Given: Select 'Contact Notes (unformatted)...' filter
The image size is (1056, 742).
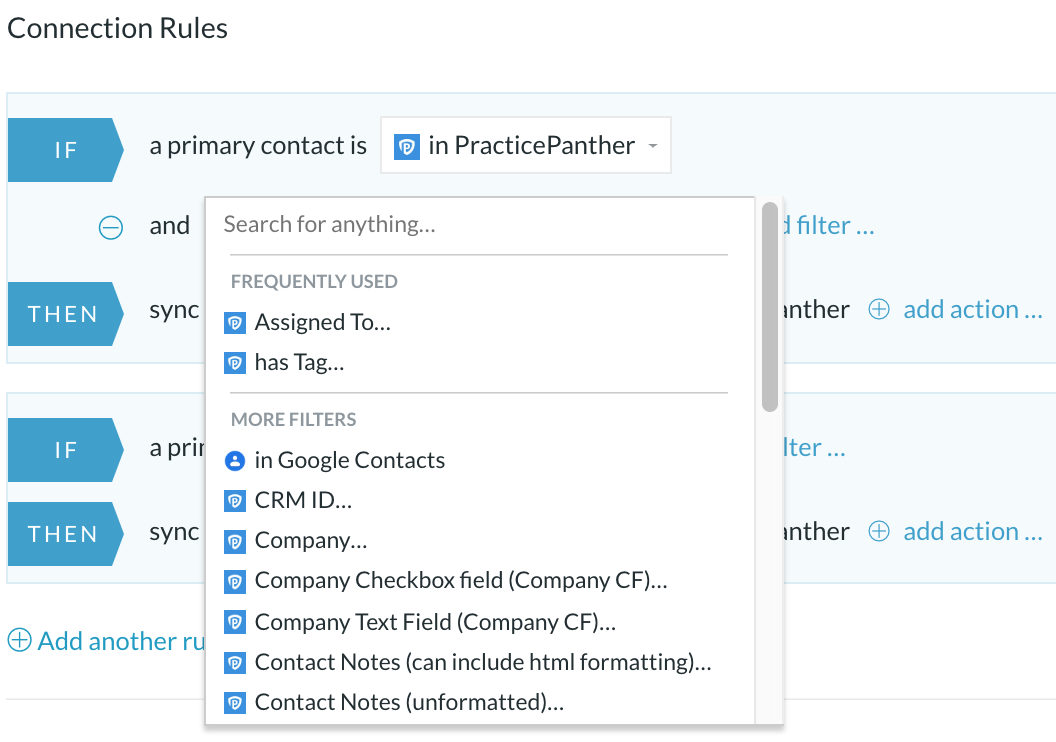Looking at the screenshot, I should 409,703.
